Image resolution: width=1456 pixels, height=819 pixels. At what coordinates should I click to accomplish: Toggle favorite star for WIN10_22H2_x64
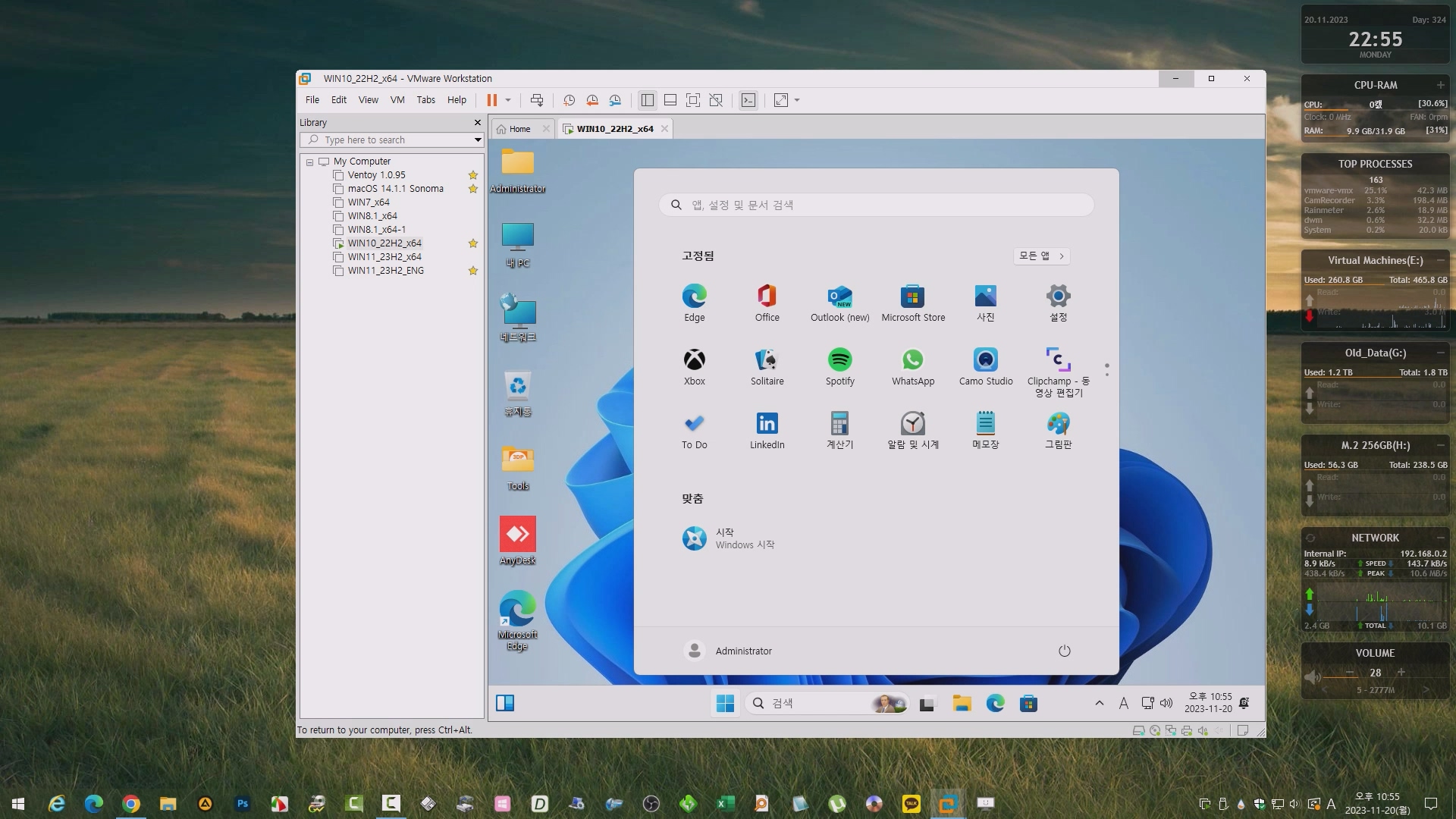(473, 243)
